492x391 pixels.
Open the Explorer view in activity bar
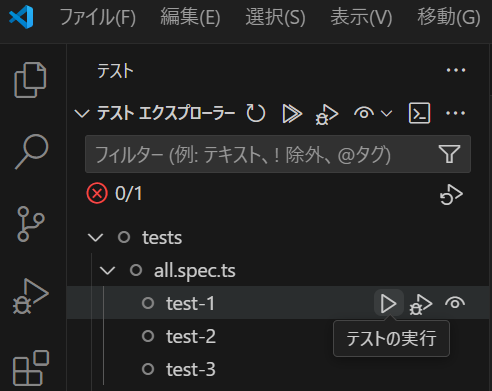[30, 80]
